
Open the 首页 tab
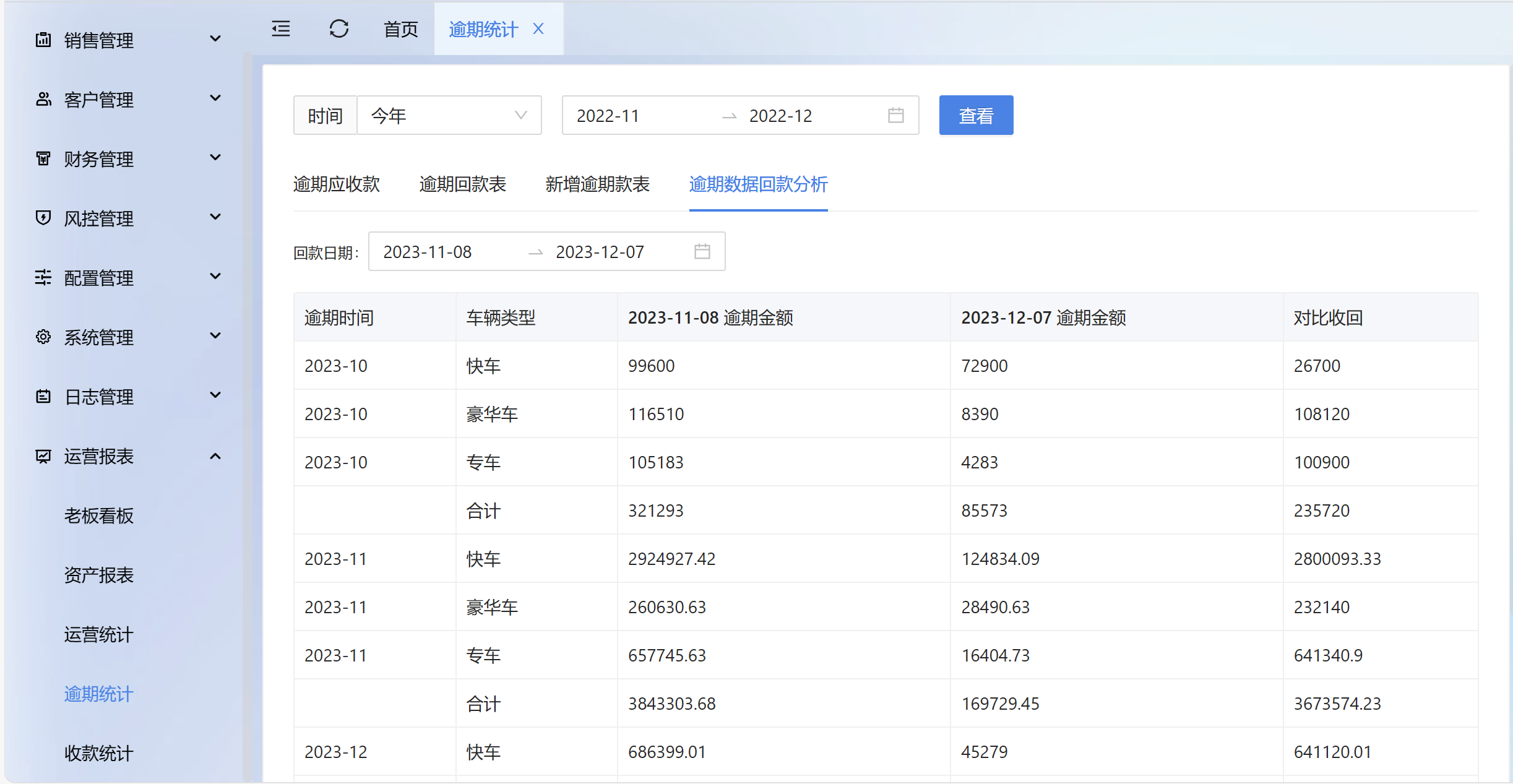tap(400, 29)
